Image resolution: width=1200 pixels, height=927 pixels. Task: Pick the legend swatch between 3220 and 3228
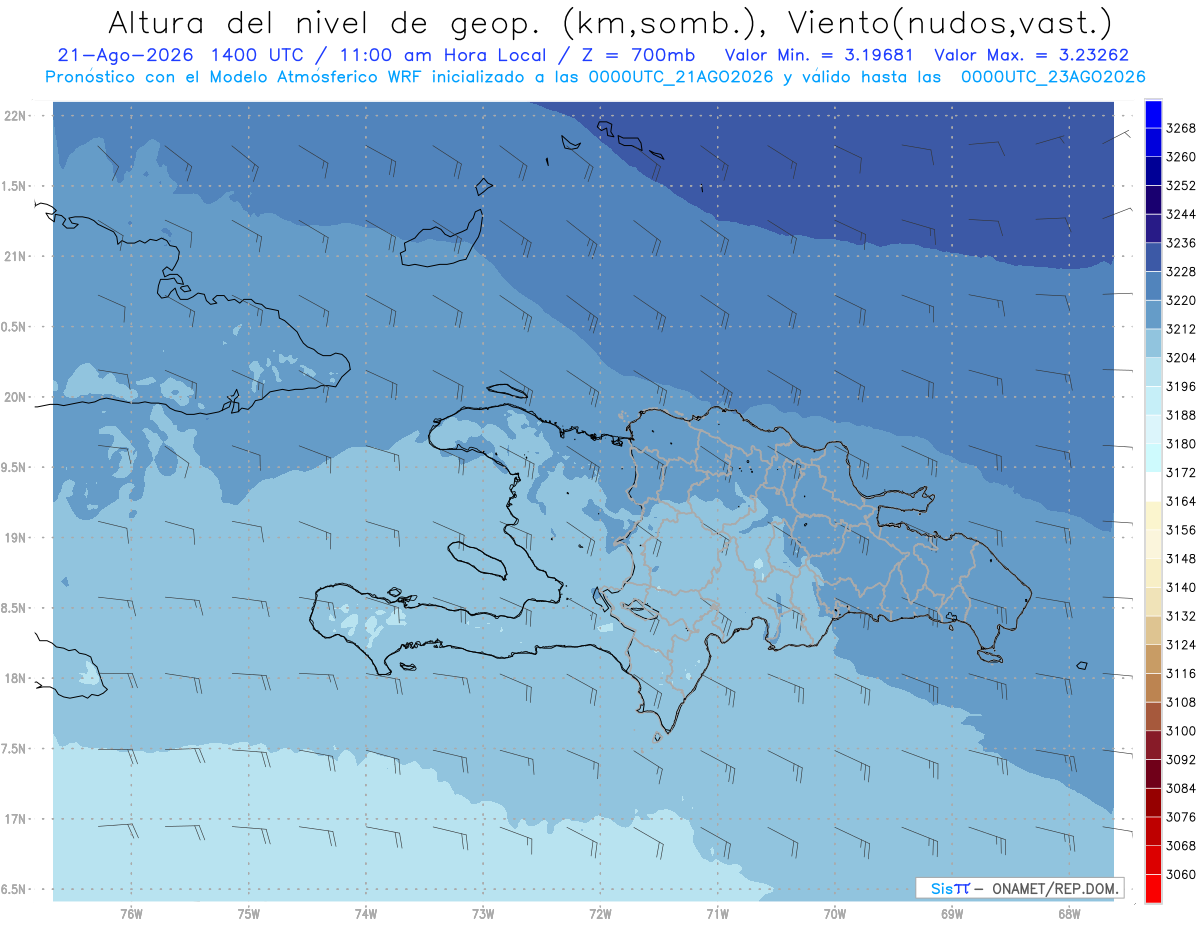pos(1153,286)
